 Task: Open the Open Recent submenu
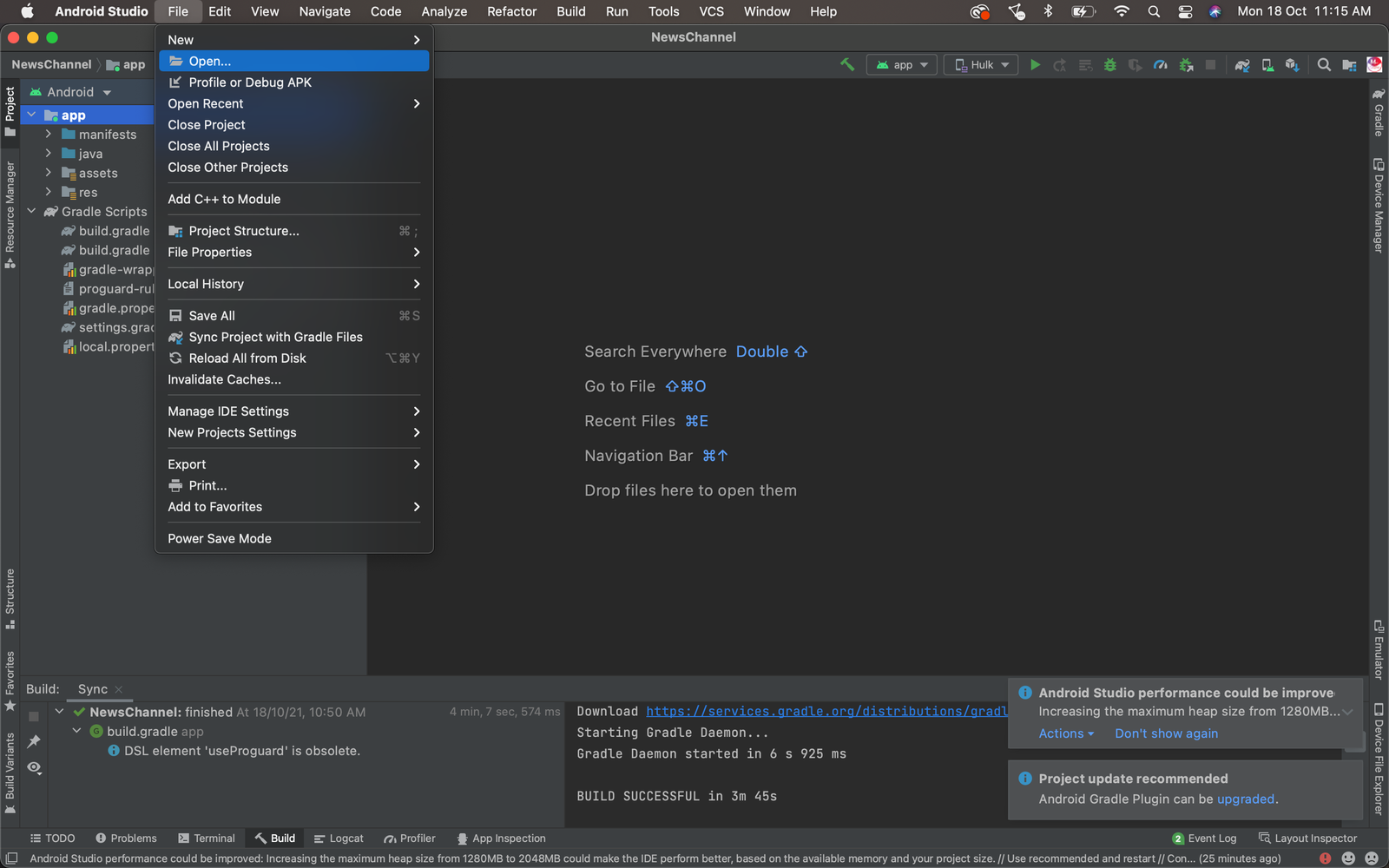(294, 103)
